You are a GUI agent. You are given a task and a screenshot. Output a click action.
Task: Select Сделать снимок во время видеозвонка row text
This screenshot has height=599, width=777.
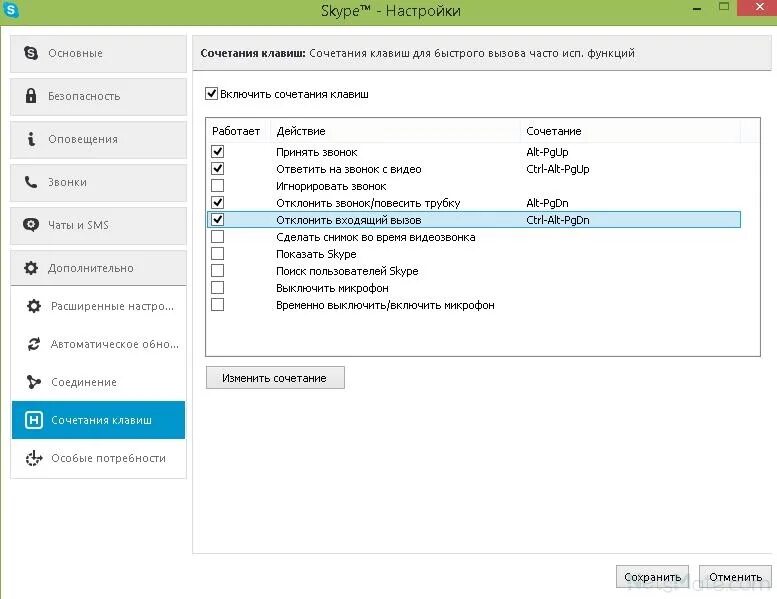376,237
